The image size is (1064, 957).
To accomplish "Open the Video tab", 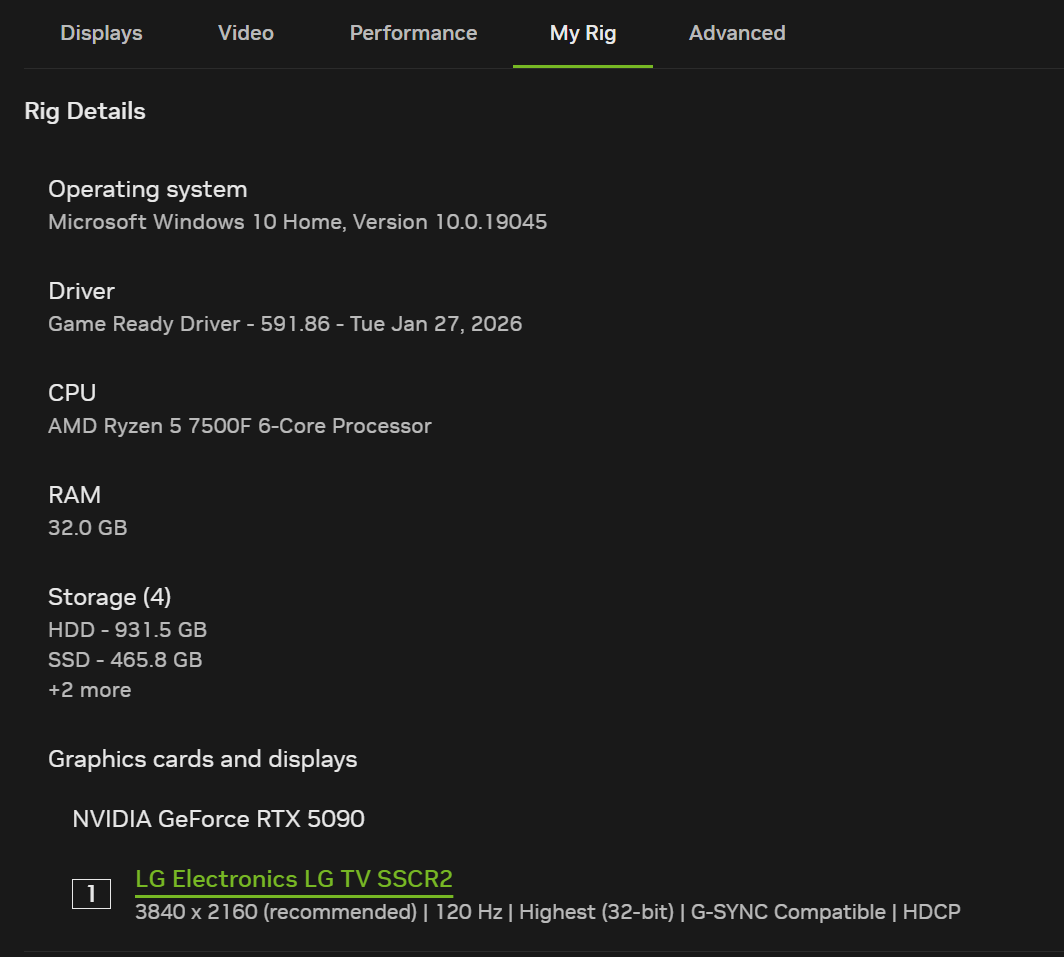I will (246, 33).
